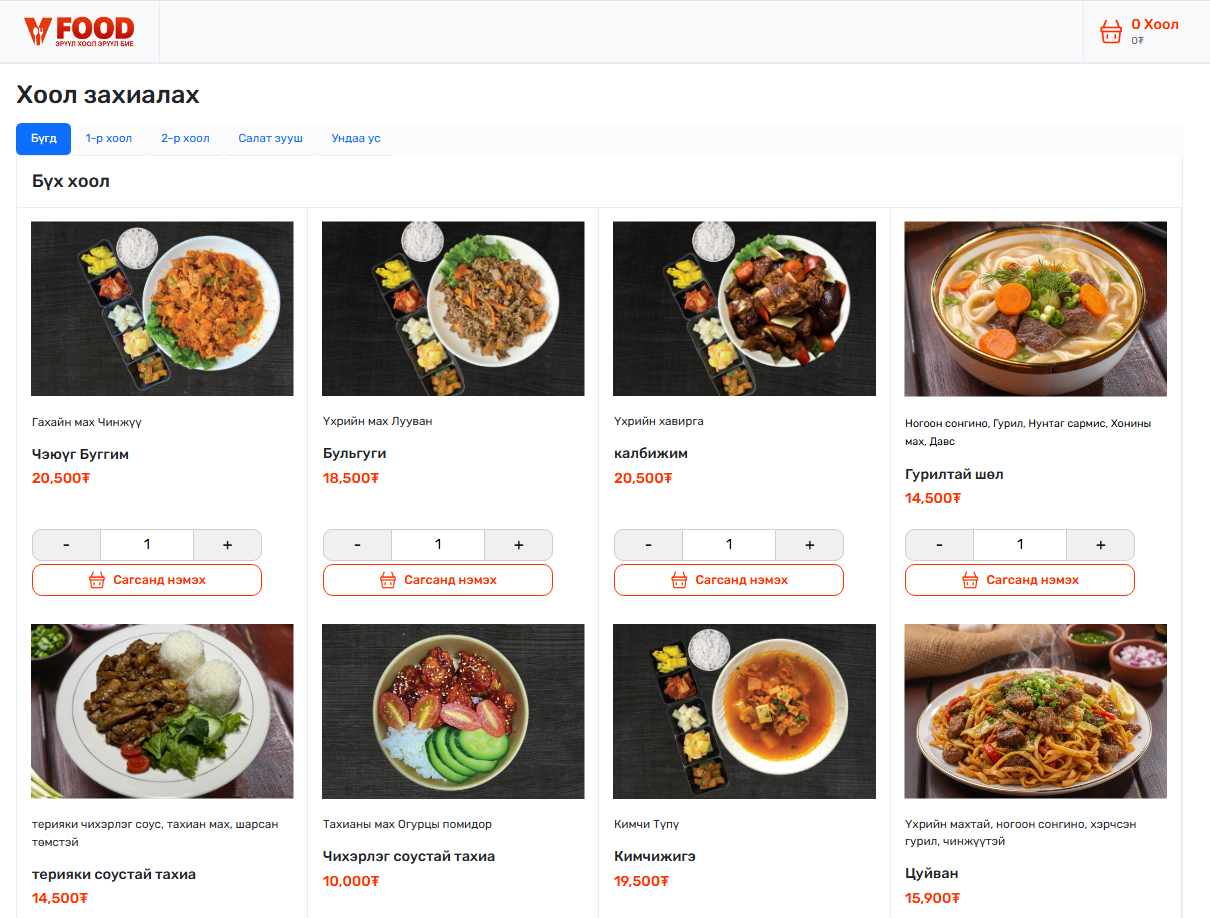This screenshot has height=918, width=1210.
Task: Click the терияки соустай тахиа photo
Action: (162, 711)
